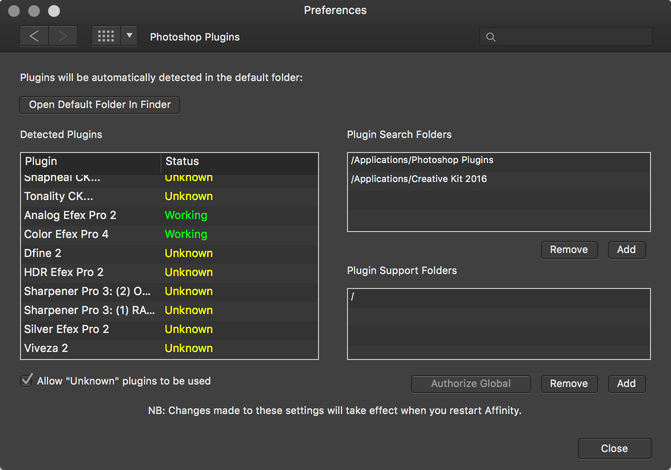
Task: Select the Dfine 2 plugin row
Action: click(169, 253)
